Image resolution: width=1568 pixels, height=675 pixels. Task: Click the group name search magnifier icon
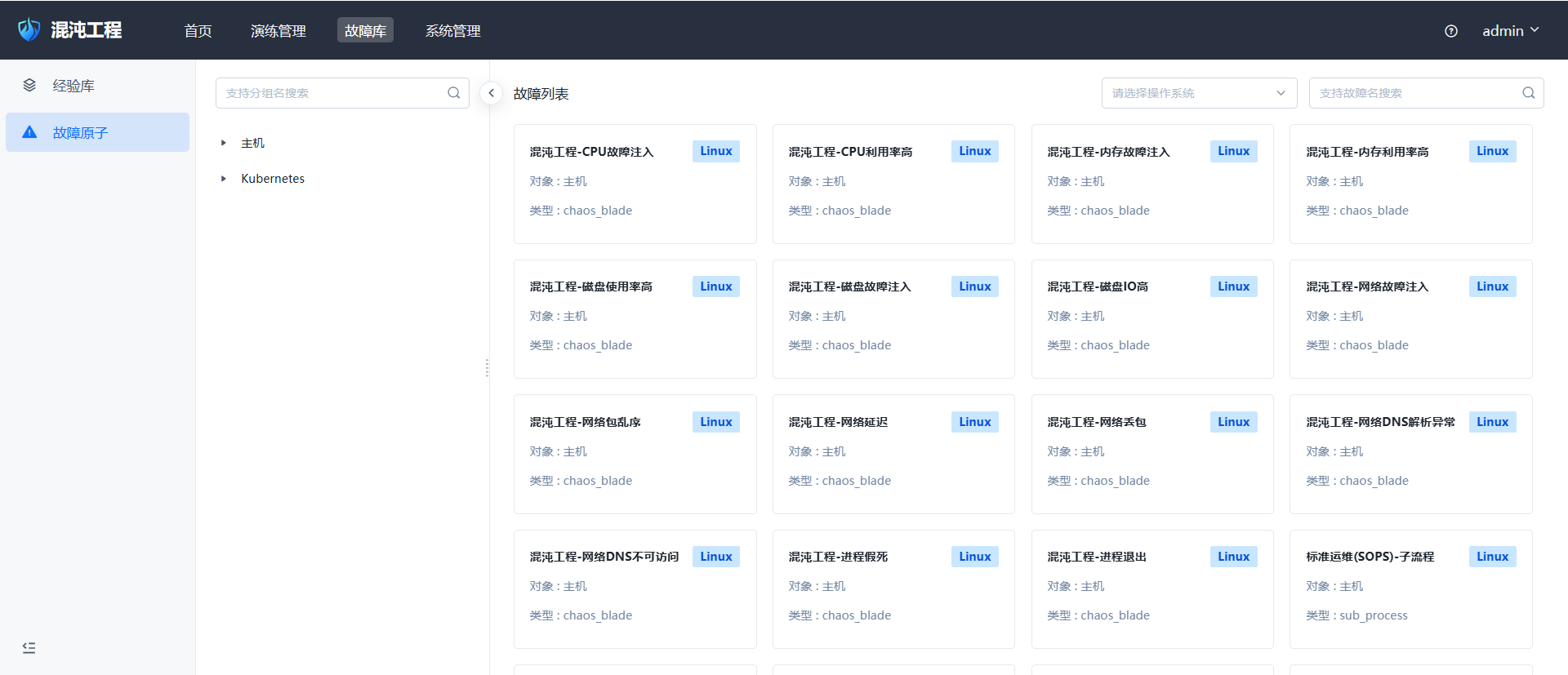point(454,93)
